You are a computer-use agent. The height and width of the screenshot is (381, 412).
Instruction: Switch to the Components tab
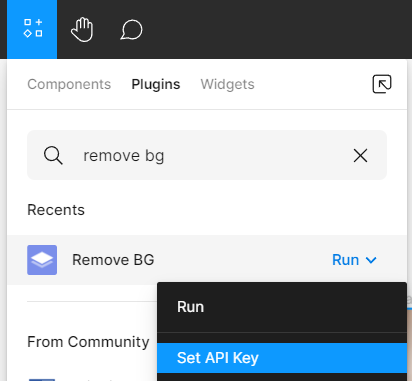click(69, 84)
